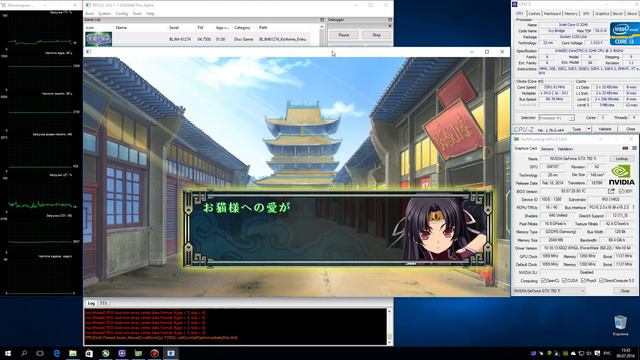Viewport: 640px width, 360px height.
Task: Toggle the UEFI checkbox in GPU-Z
Action: pyautogui.click(x=621, y=191)
